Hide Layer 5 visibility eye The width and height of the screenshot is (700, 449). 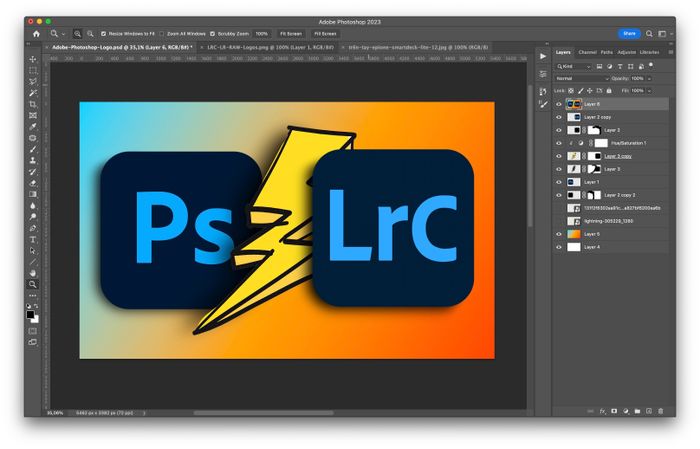559,234
